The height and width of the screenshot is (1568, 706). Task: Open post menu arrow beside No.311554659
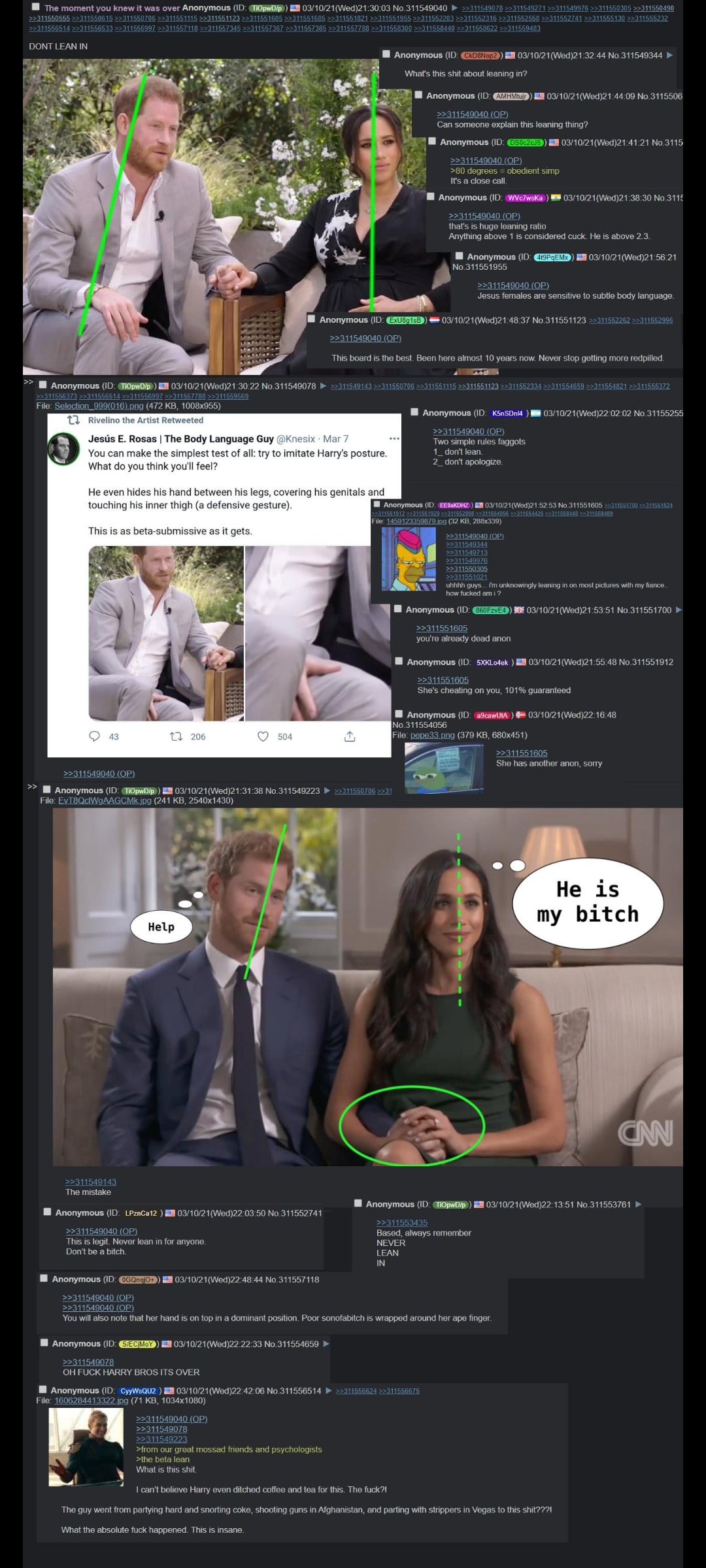[x=326, y=1343]
